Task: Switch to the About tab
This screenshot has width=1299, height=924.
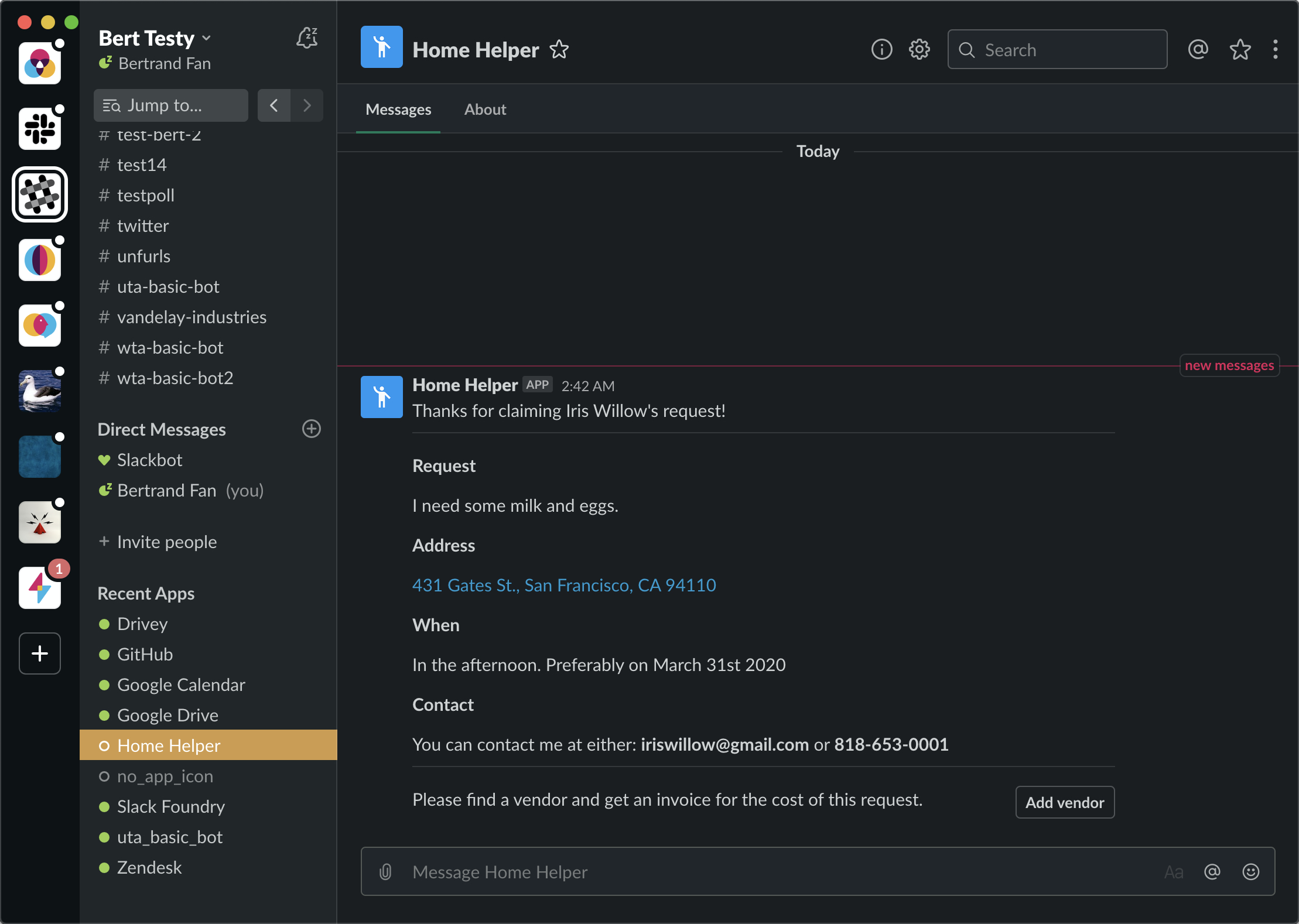Action: tap(485, 109)
